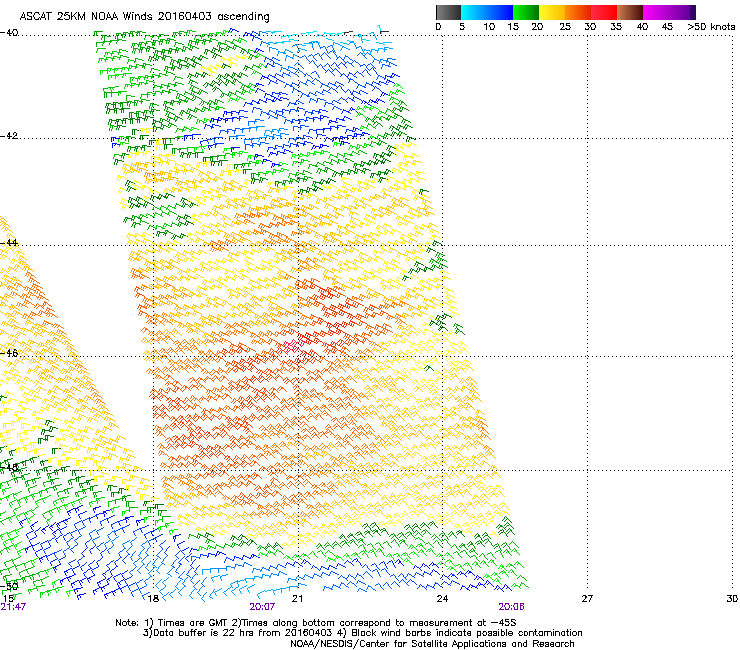740x650 pixels.
Task: Click the '35' legend scale label
Action: click(616, 27)
